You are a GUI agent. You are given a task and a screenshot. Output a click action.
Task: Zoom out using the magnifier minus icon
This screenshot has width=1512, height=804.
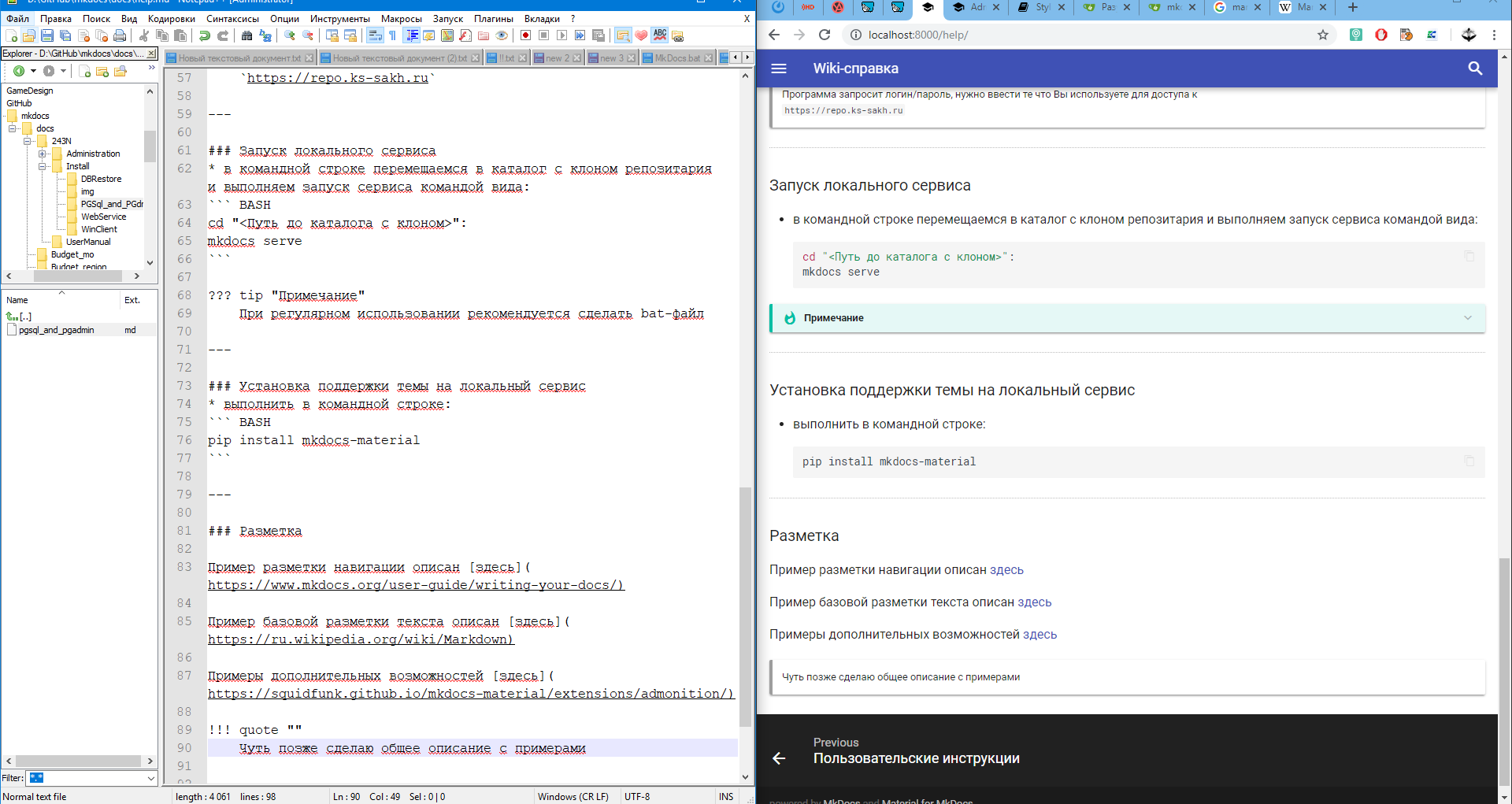308,35
